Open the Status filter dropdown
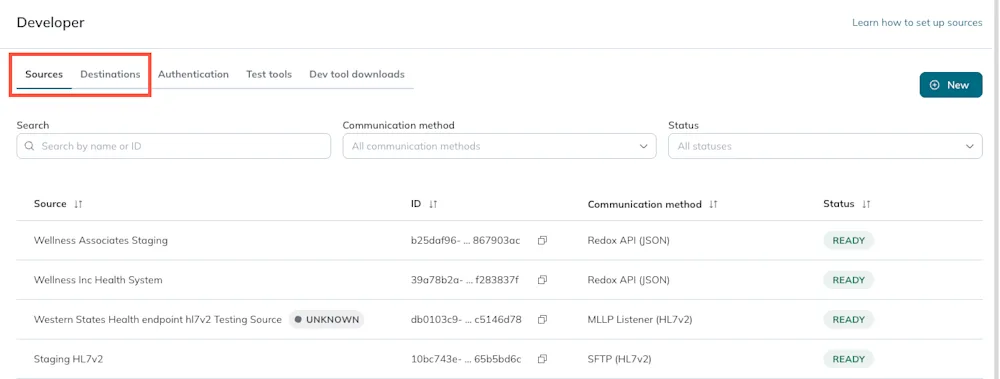This screenshot has width=1000, height=379. point(825,146)
